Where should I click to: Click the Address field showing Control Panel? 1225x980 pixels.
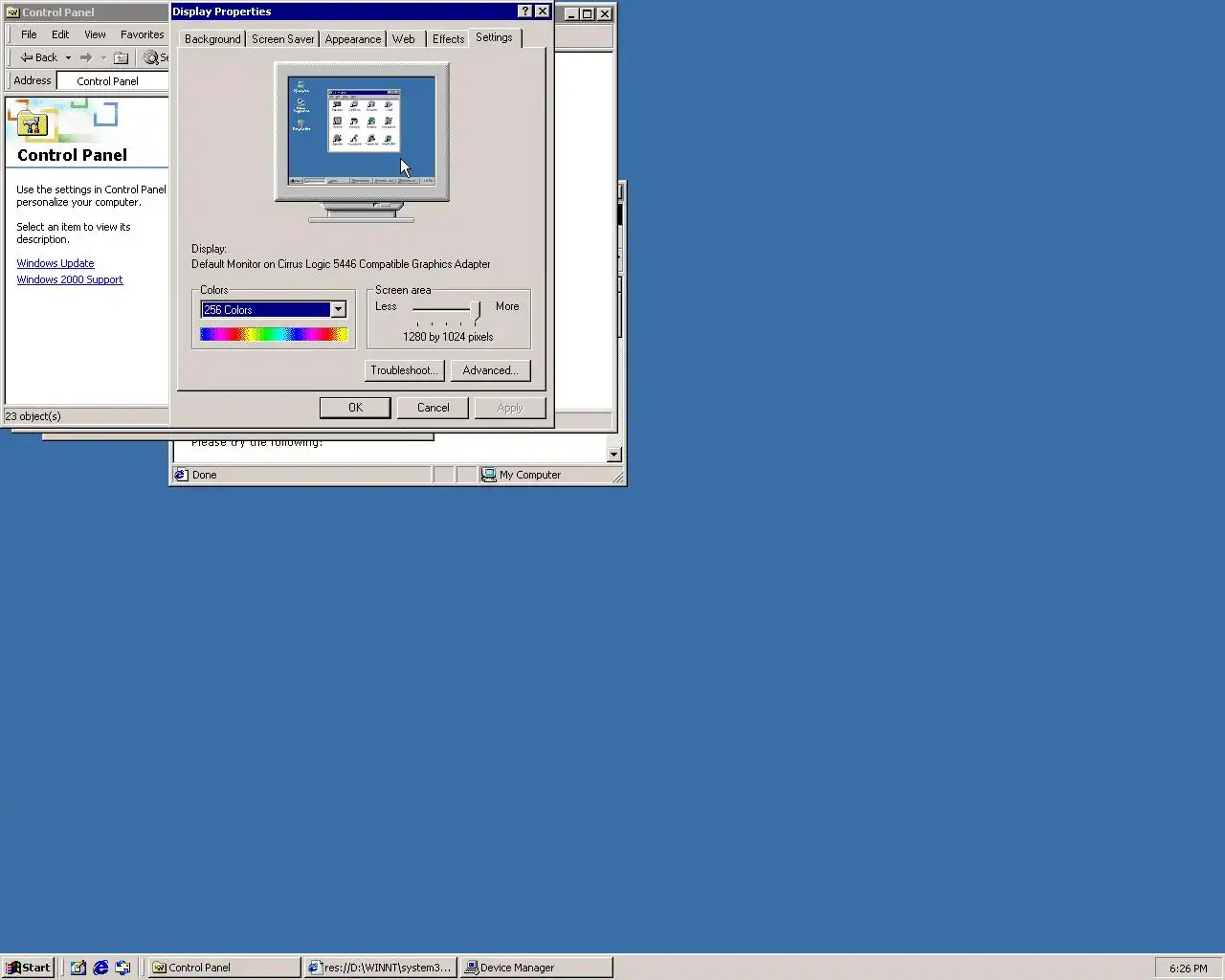point(113,81)
